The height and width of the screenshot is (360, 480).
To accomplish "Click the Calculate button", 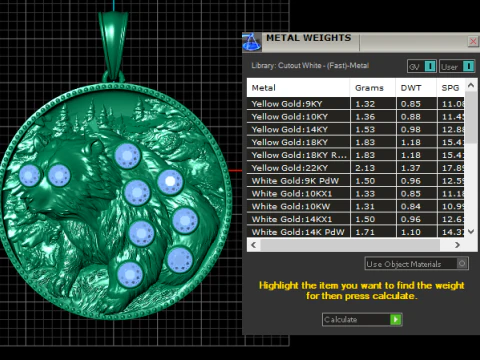I will pyautogui.click(x=362, y=319).
